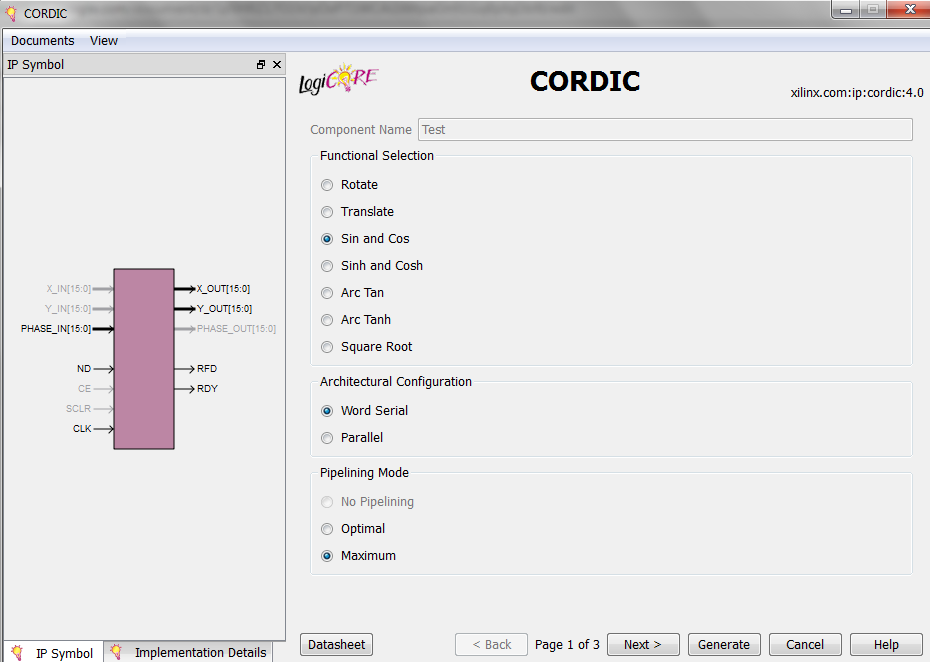Screen dimensions: 930x662
Task: Open the View menu
Action: [104, 41]
